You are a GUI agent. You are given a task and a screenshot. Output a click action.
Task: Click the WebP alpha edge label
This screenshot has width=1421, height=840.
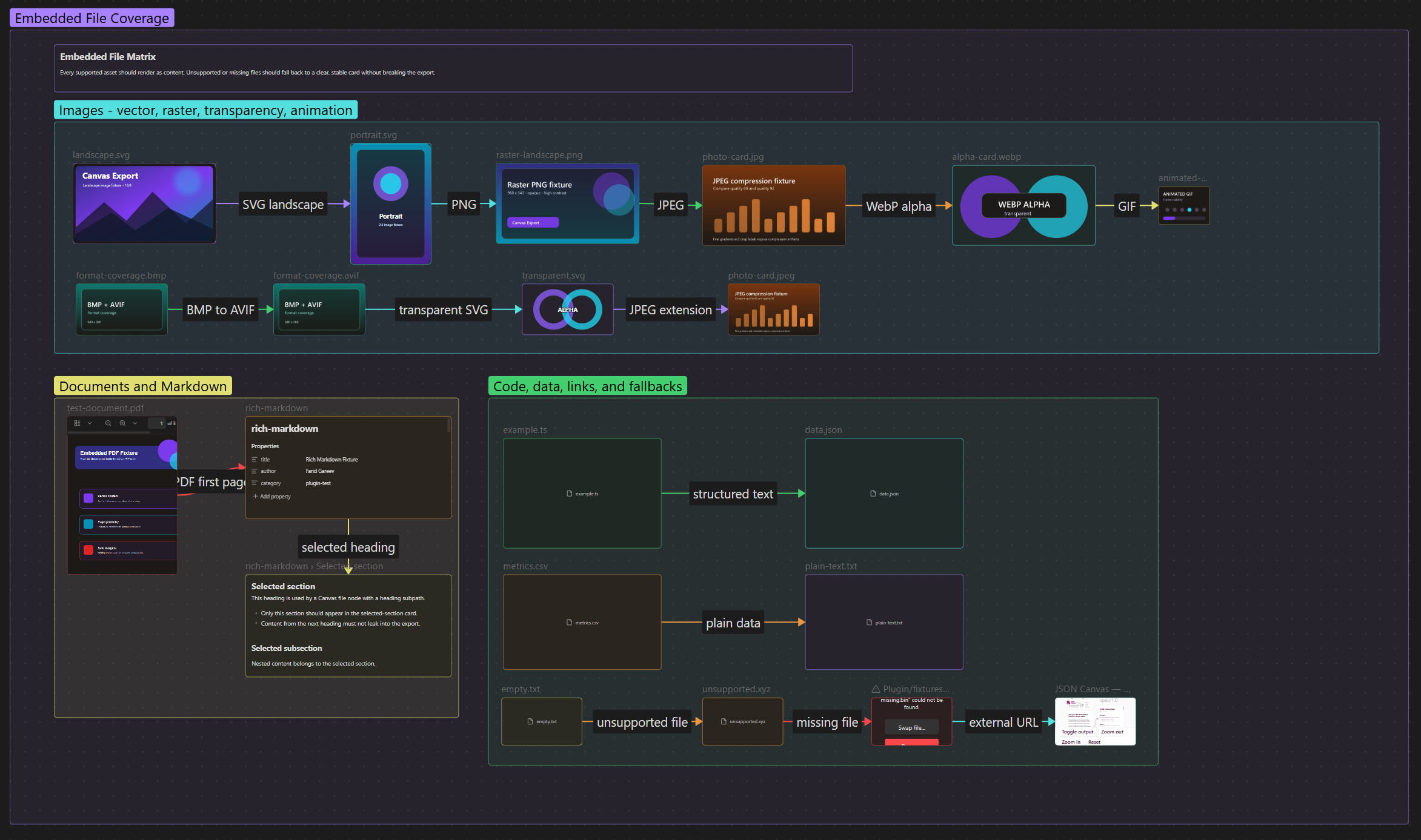[x=899, y=207]
